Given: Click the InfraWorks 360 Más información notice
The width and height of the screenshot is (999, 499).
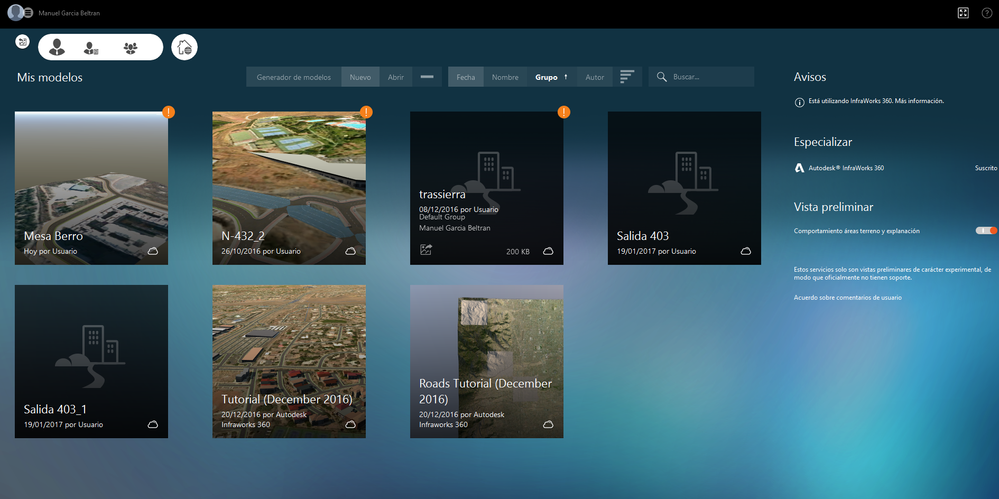Looking at the screenshot, I should [876, 101].
